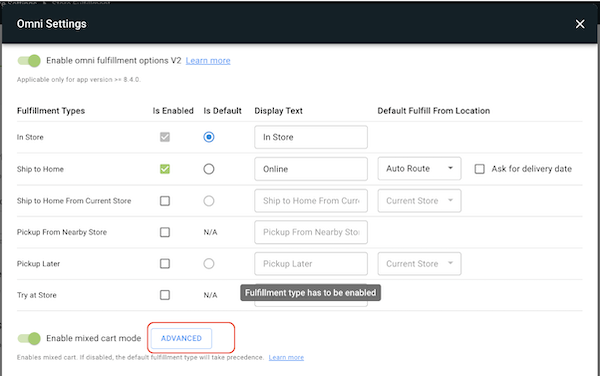Set Ship to Home as default
This screenshot has width=600, height=376.
[209, 169]
